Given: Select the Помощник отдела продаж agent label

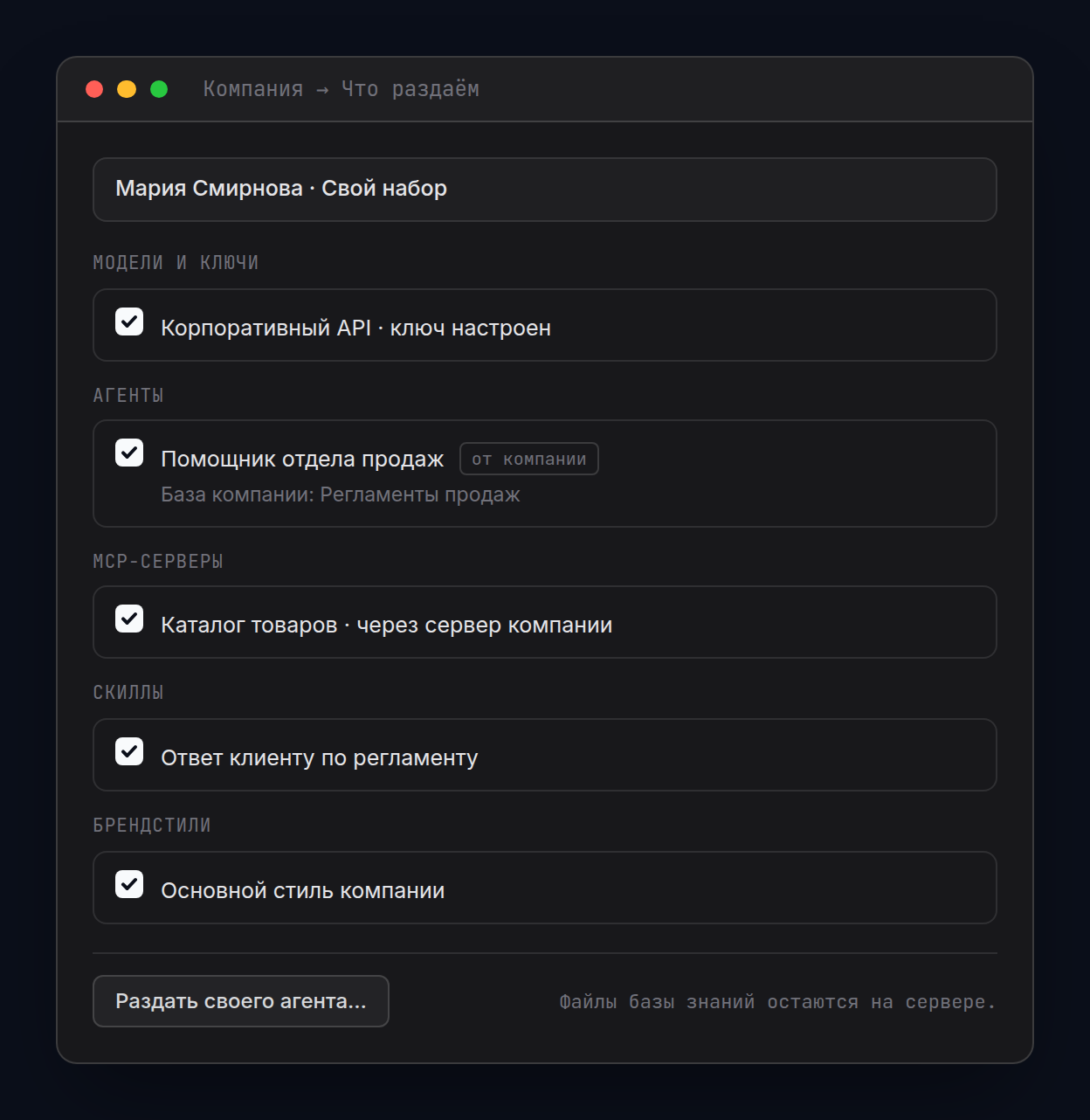Looking at the screenshot, I should (x=302, y=459).
